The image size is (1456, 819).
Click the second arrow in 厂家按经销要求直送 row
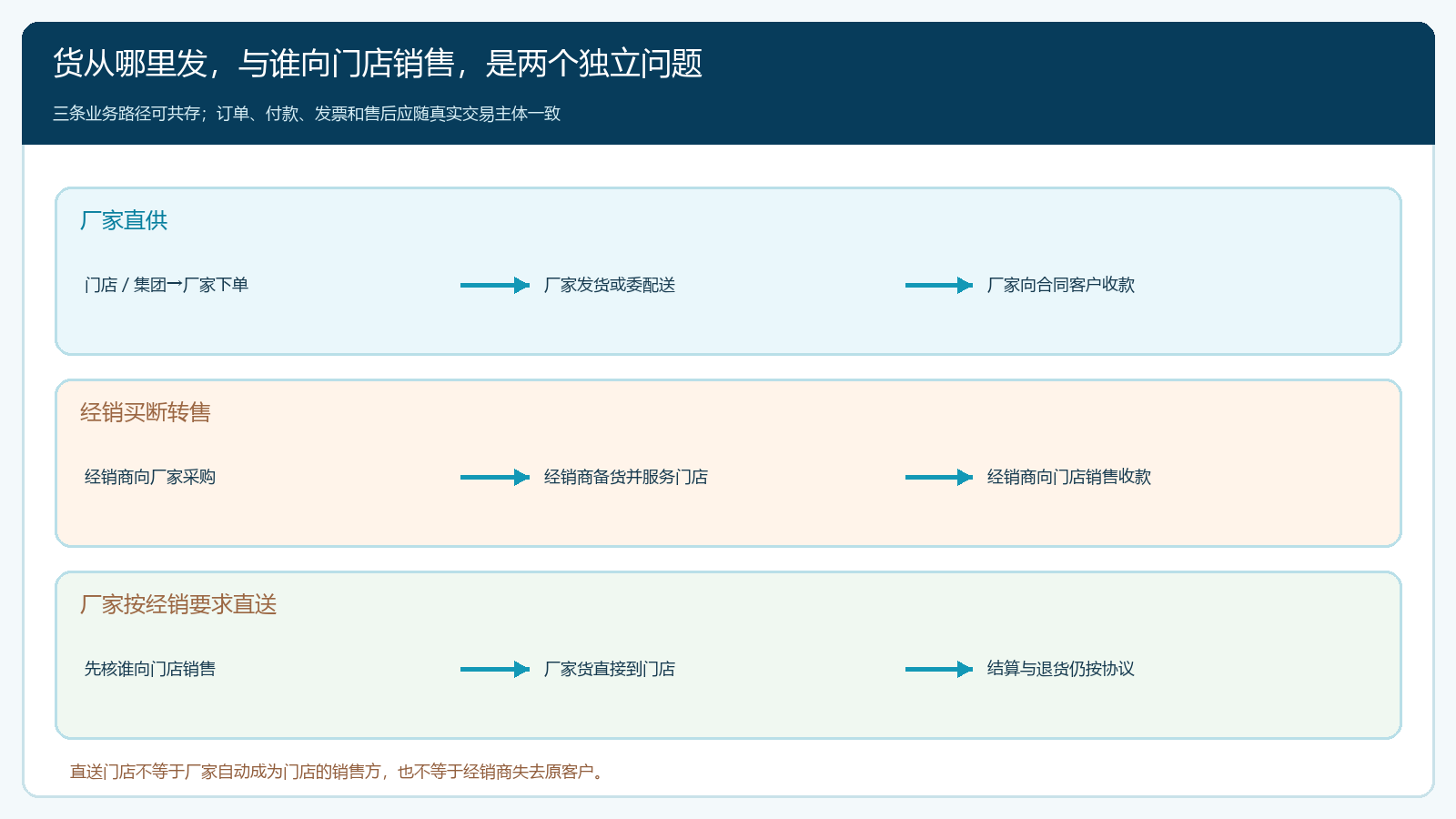coord(939,669)
